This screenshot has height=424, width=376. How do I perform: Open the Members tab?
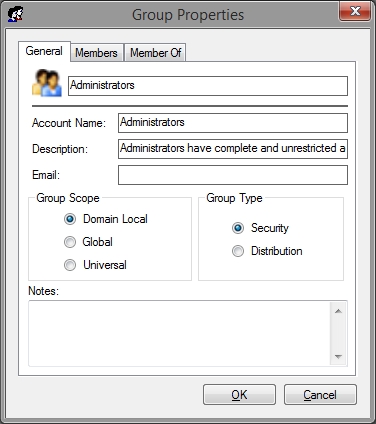coord(96,53)
